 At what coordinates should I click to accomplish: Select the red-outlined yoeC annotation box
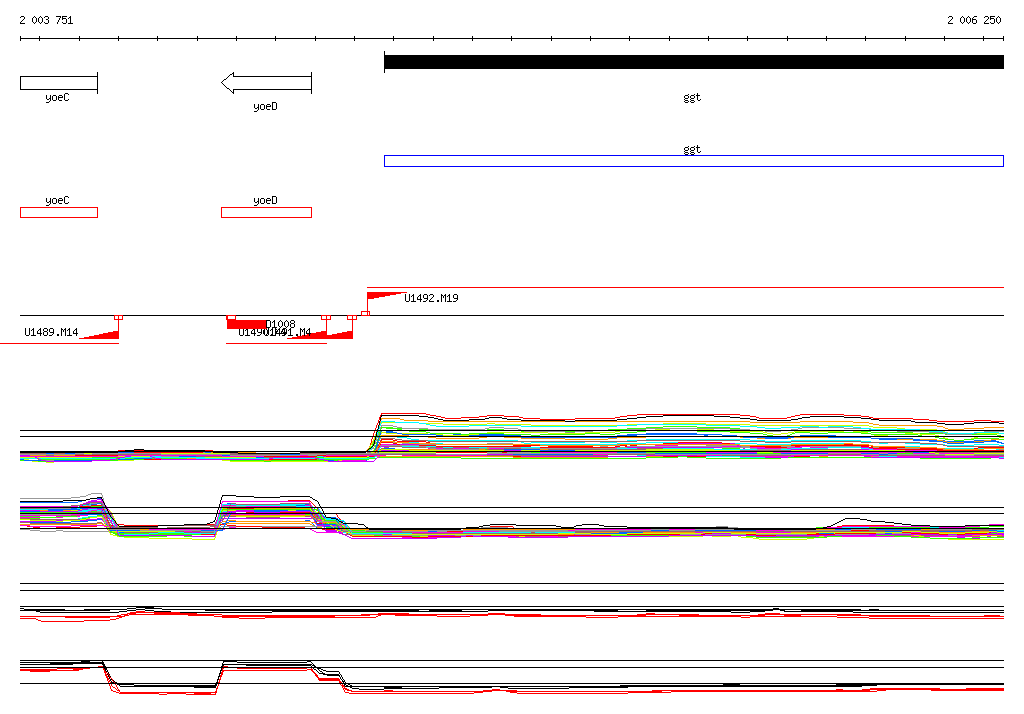point(59,212)
